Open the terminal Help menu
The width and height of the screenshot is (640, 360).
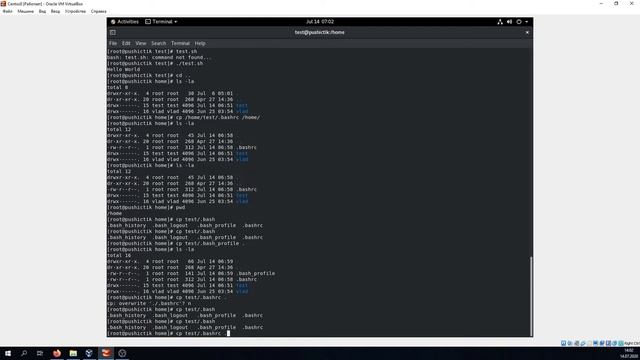click(x=200, y=43)
